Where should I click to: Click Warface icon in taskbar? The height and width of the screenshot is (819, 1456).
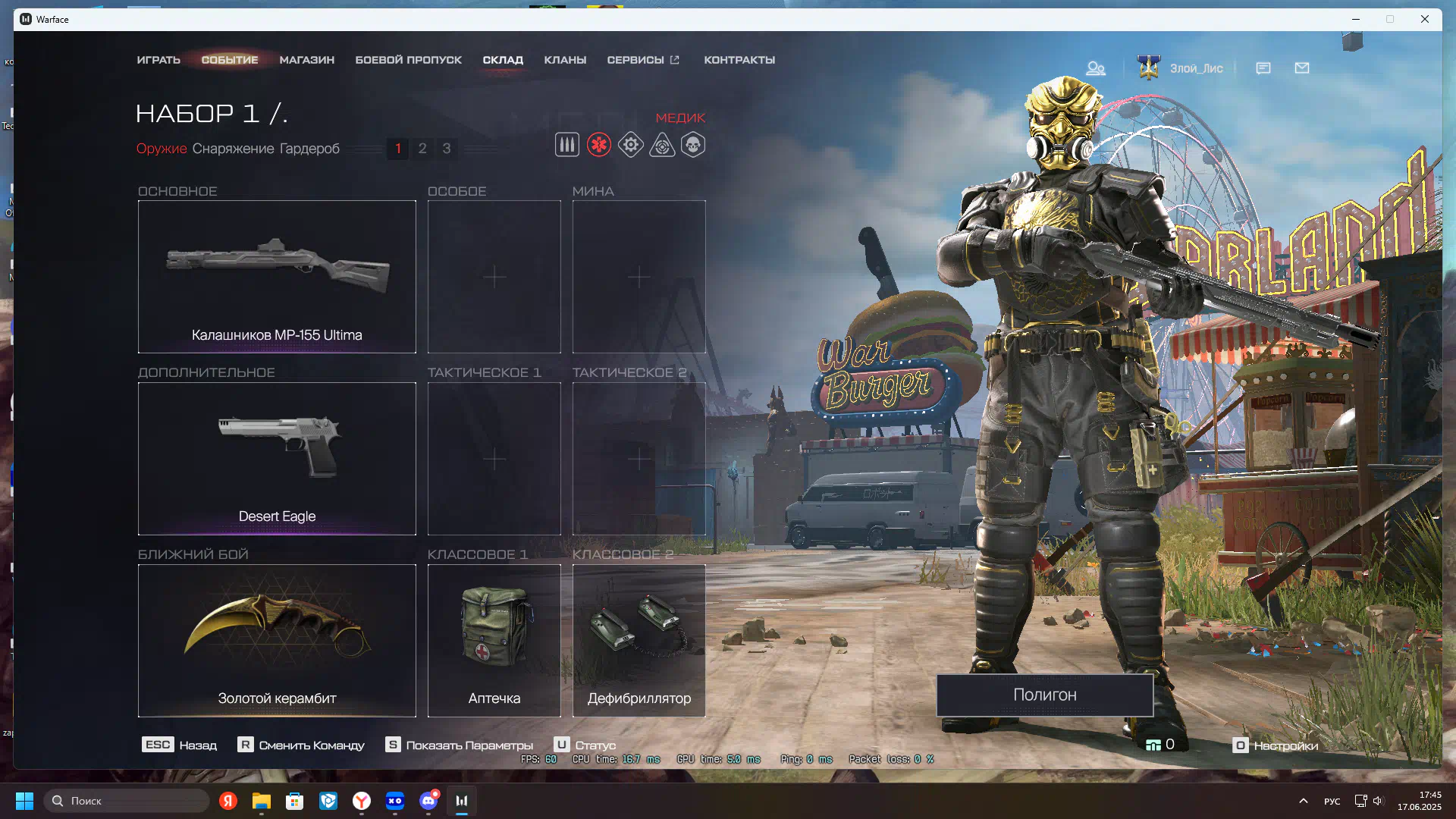pos(462,801)
